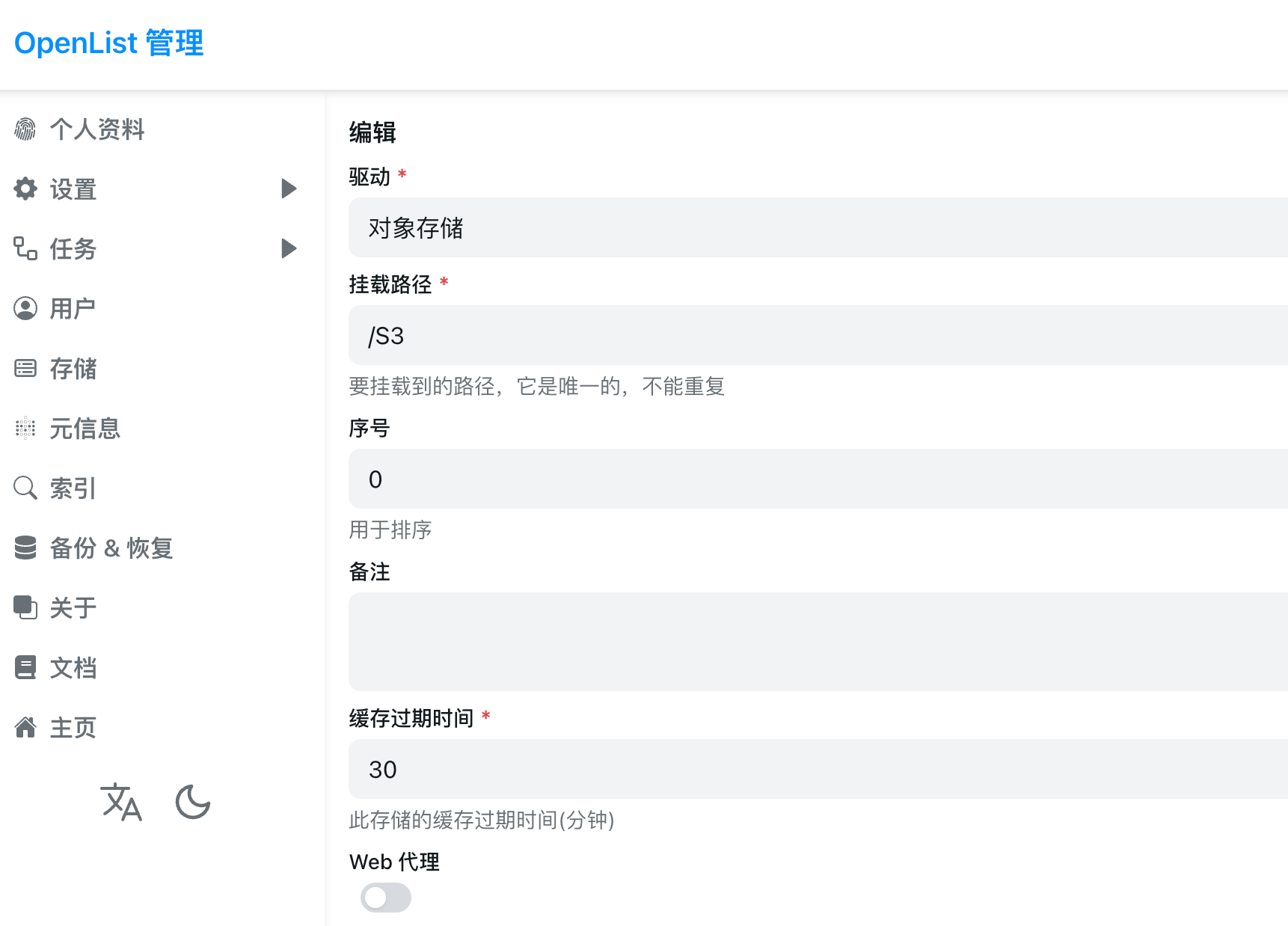Click the hint 要挂载到的路径，它是唯一的，不能重复
Viewport: 1288px width, 926px height.
pos(537,386)
